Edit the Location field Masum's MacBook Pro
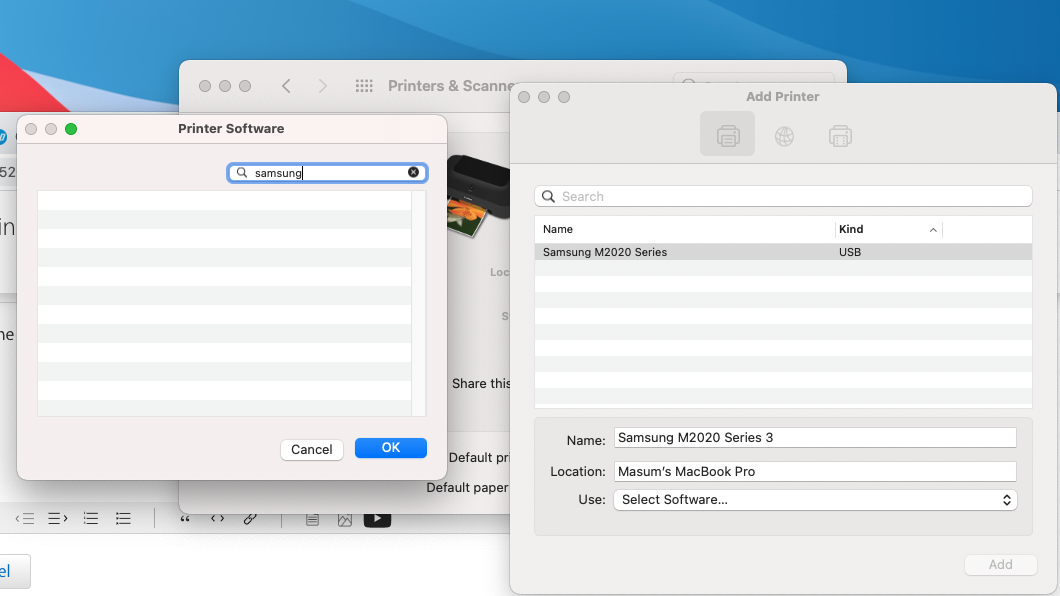The width and height of the screenshot is (1060, 596). tap(815, 472)
